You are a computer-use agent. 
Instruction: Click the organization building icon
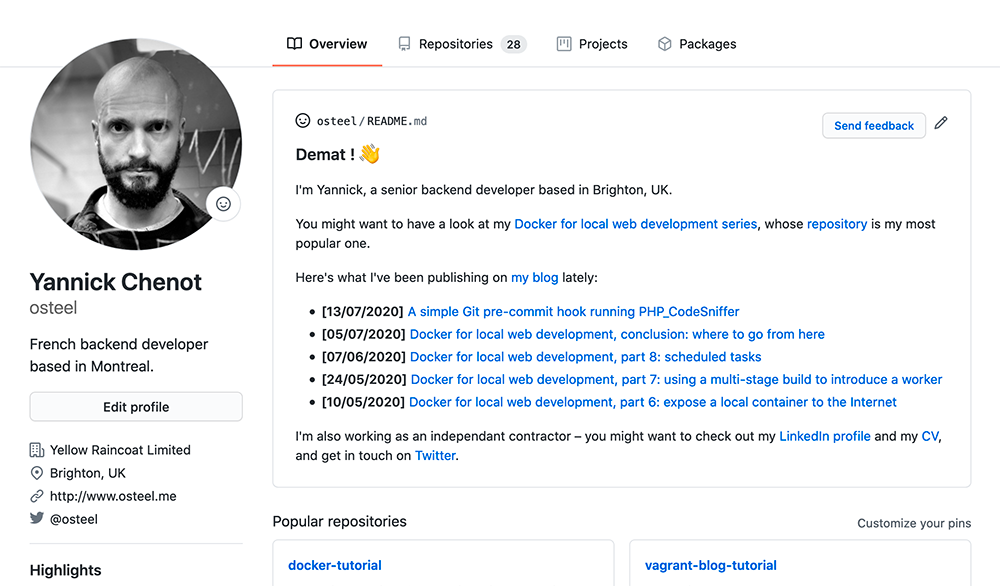pyautogui.click(x=37, y=450)
